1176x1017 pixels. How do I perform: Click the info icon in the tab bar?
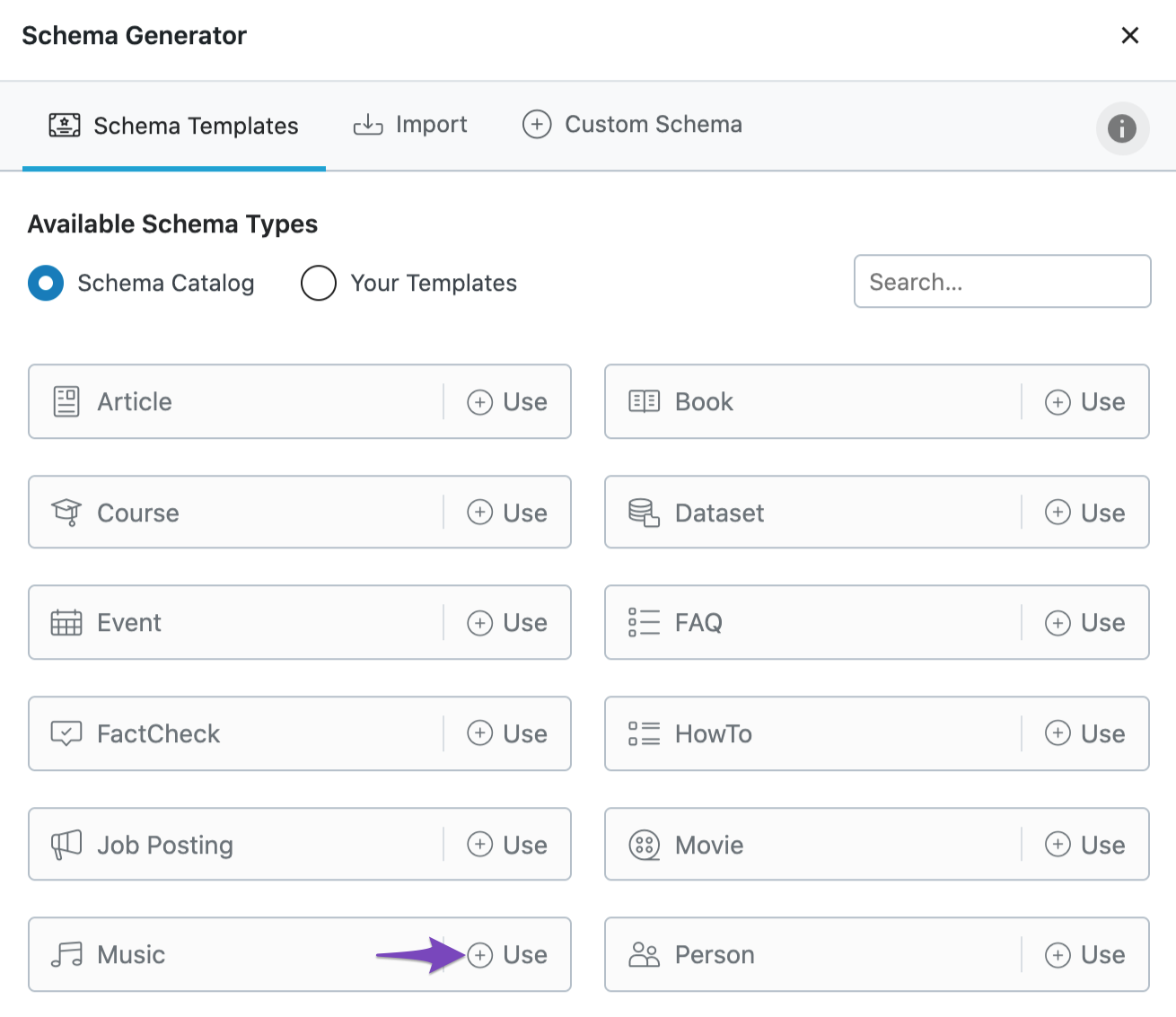click(x=1122, y=128)
